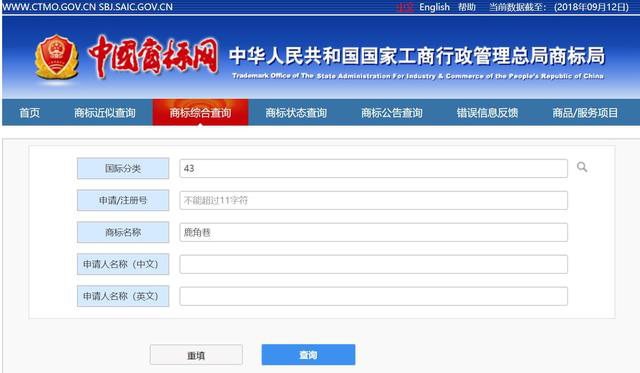This screenshot has width=640, height=373.
Task: Click the 中文 language link
Action: (404, 7)
